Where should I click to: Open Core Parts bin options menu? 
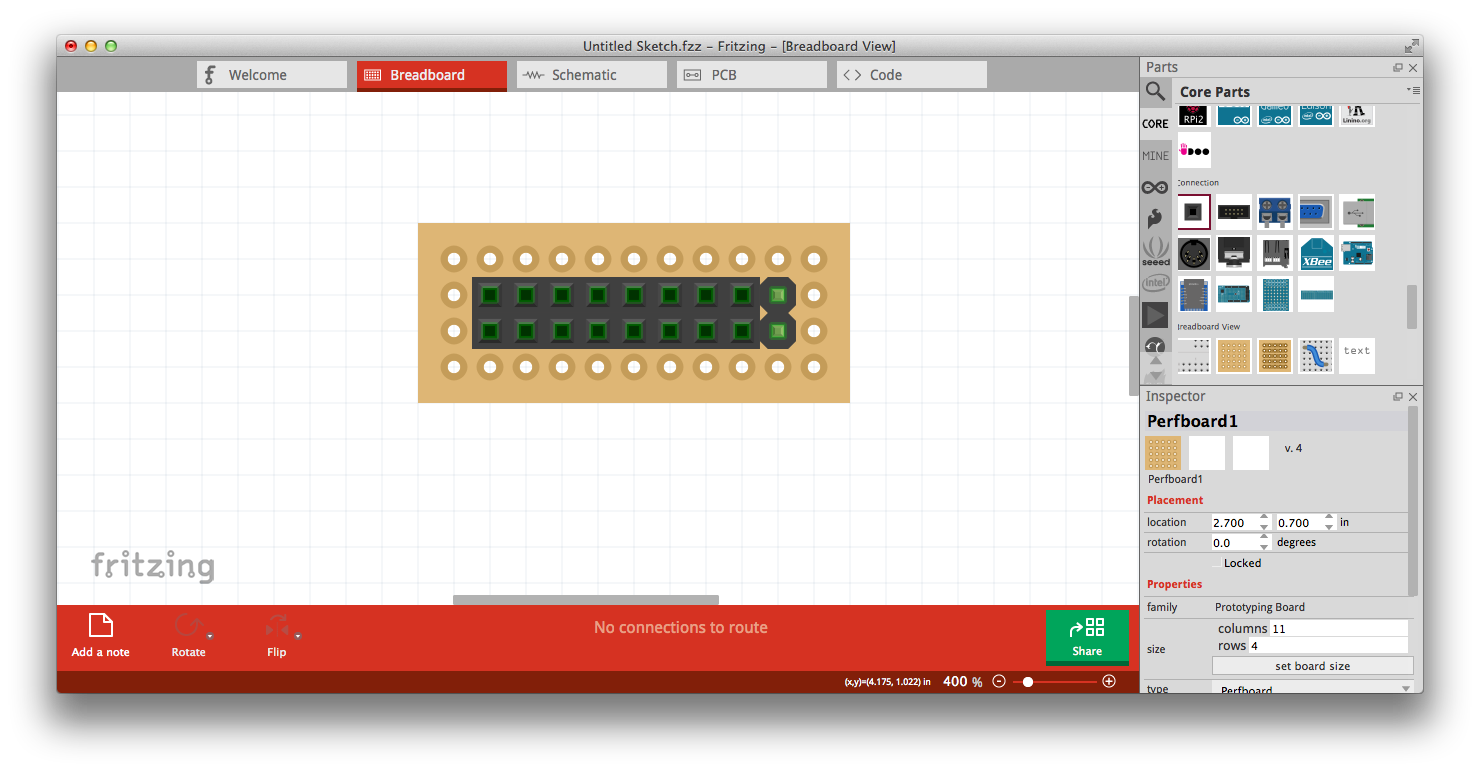pyautogui.click(x=1413, y=90)
